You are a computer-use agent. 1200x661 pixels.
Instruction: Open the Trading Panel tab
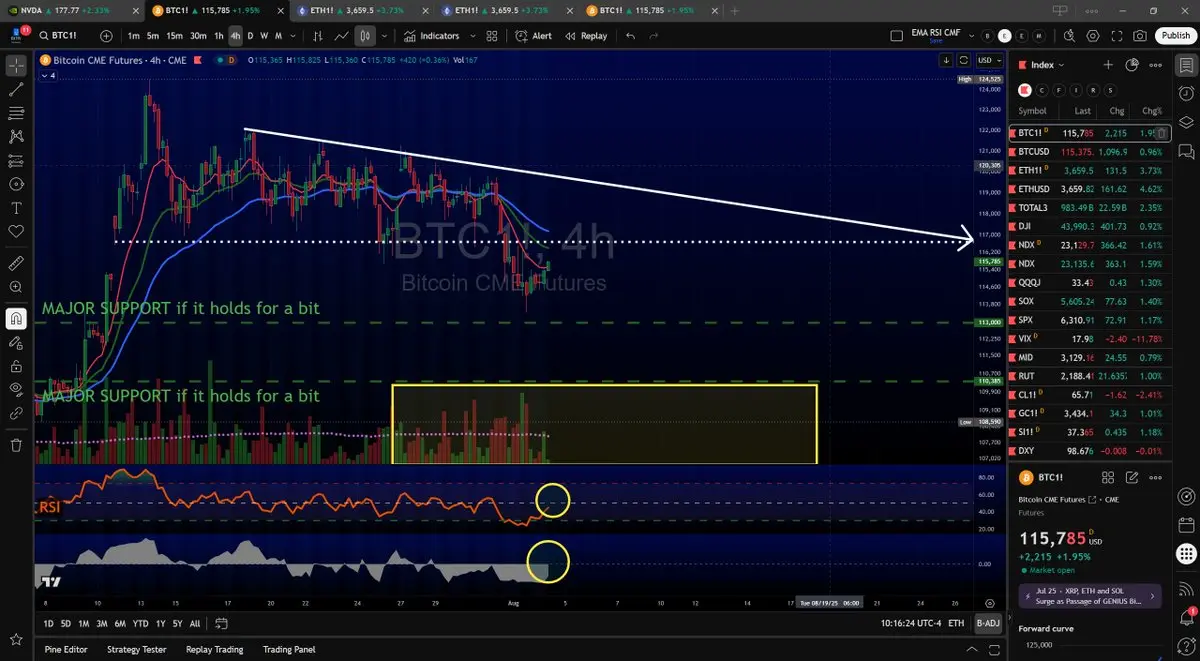pyautogui.click(x=290, y=649)
